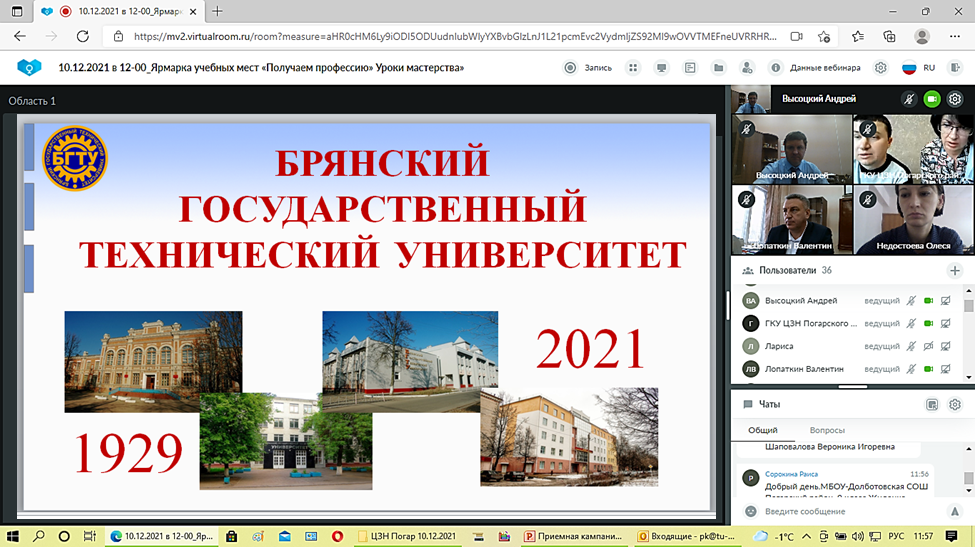Open emoji picker in chat input
Image resolution: width=975 pixels, height=547 pixels.
(x=751, y=512)
